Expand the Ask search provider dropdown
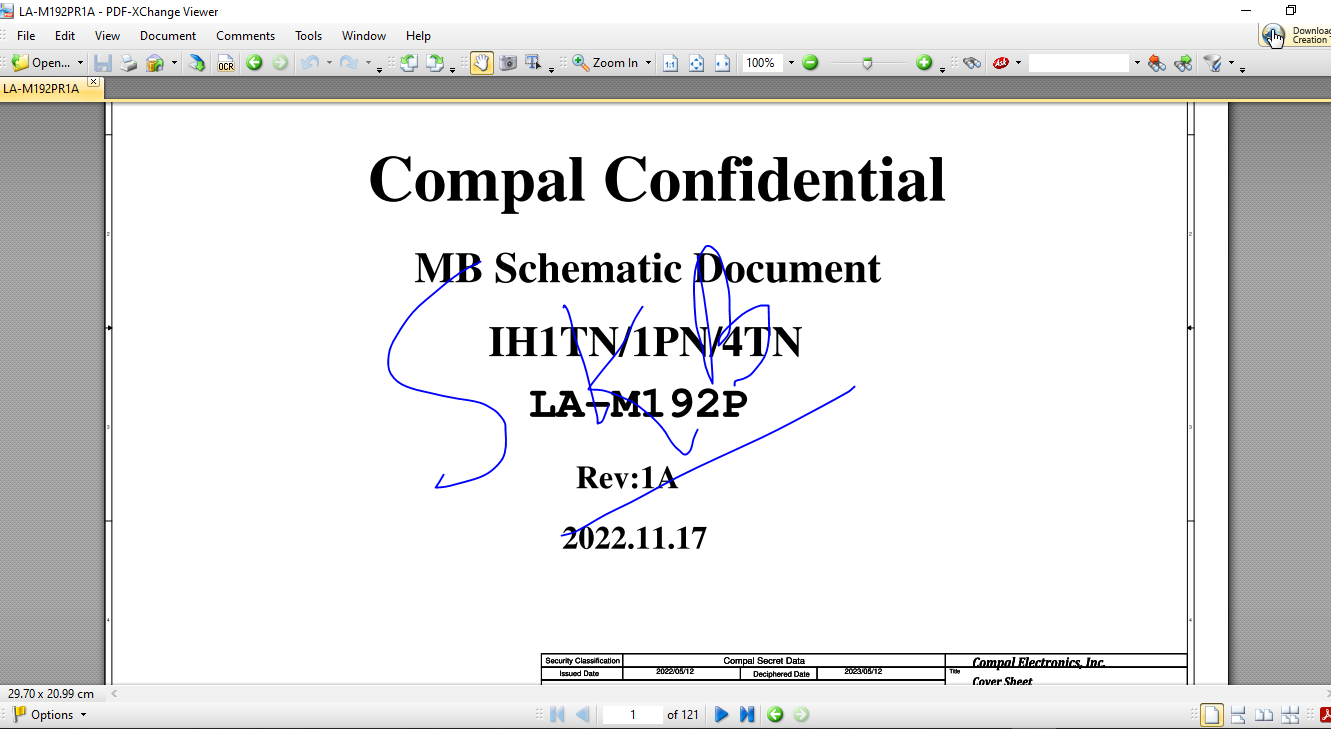1331x729 pixels. pos(1018,63)
